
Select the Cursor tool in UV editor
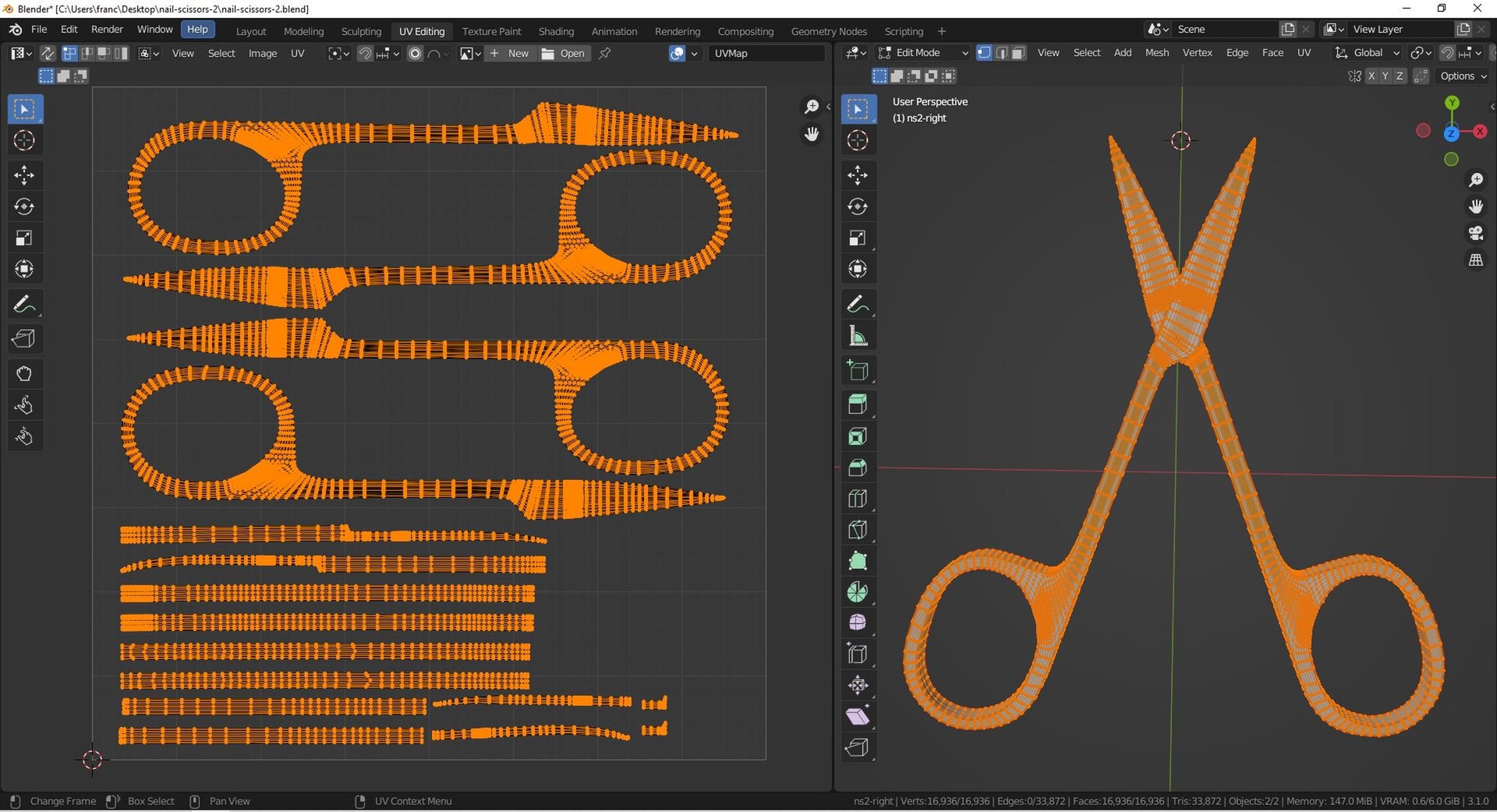(x=24, y=140)
